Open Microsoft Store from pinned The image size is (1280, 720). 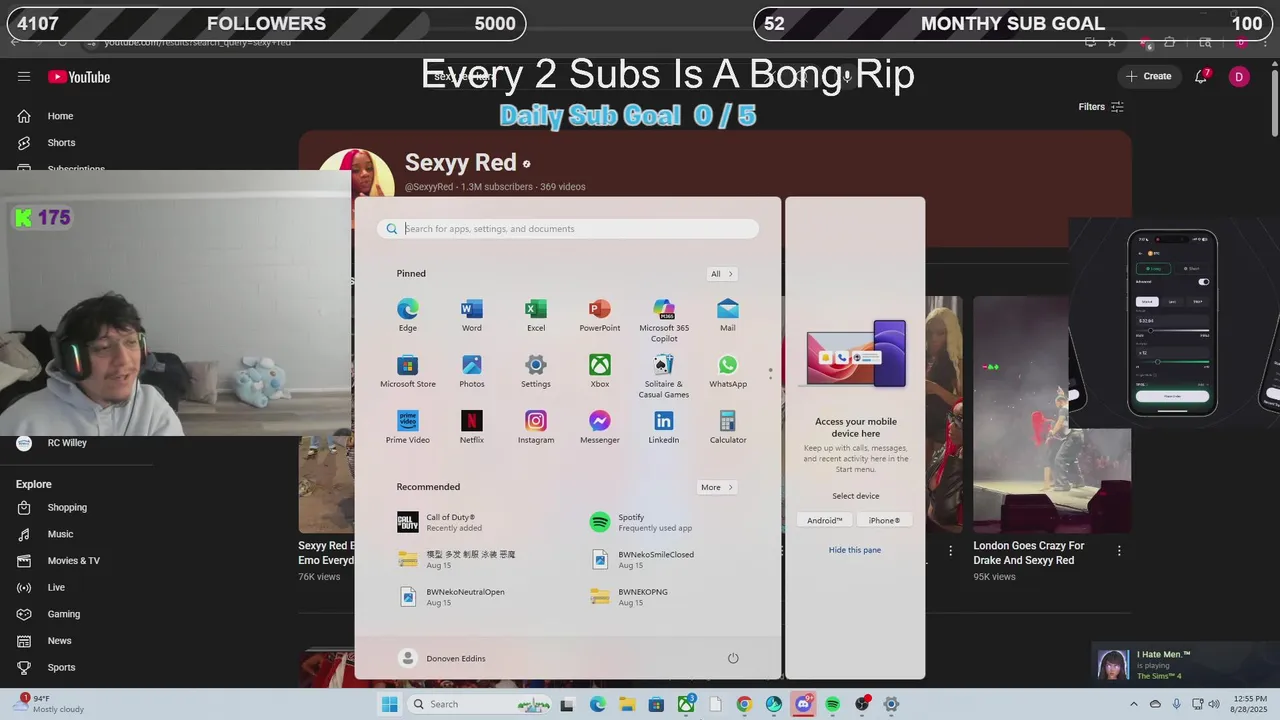[408, 371]
